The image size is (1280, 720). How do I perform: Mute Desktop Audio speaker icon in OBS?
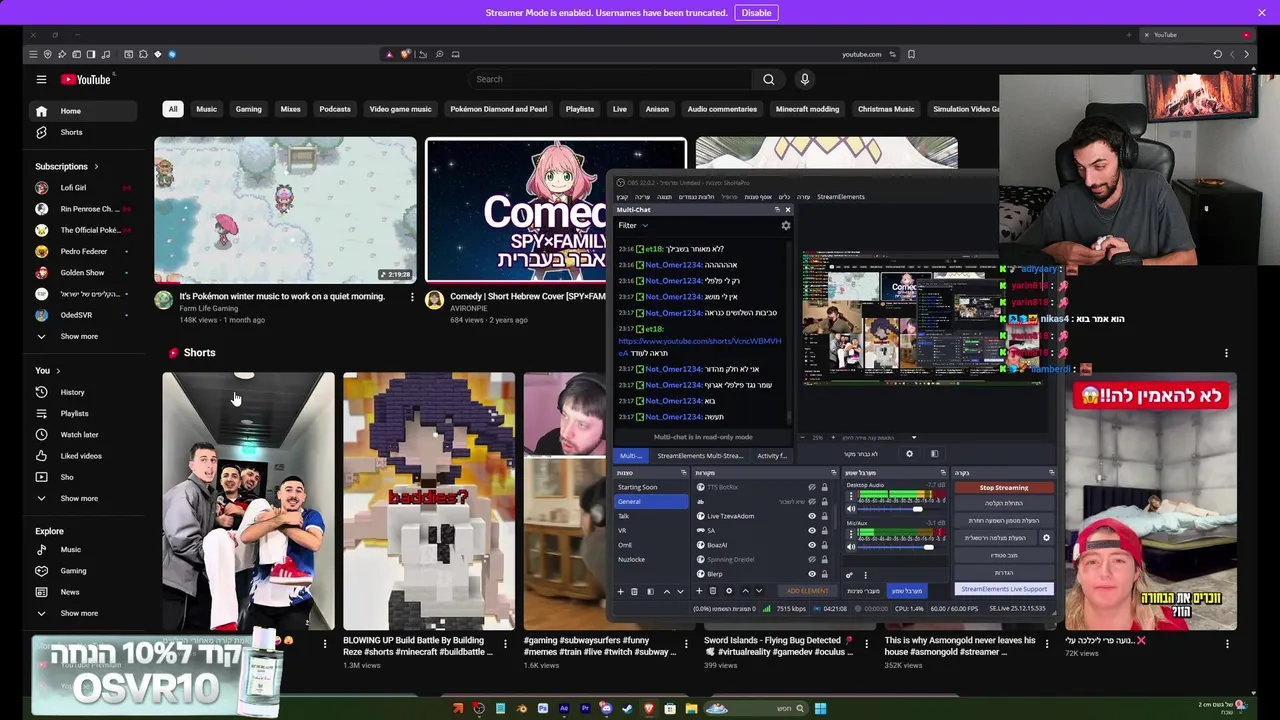(x=851, y=509)
